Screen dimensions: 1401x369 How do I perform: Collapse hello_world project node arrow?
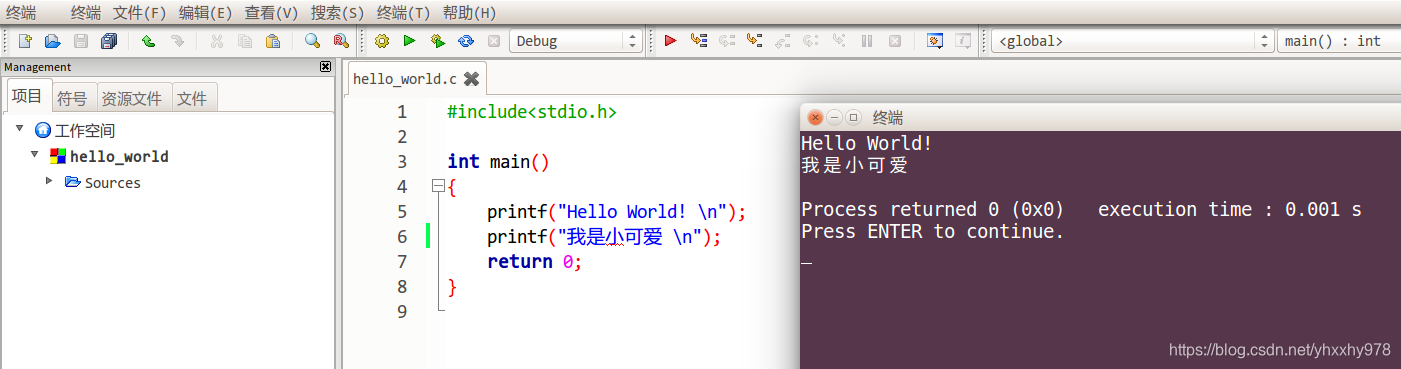(34, 154)
